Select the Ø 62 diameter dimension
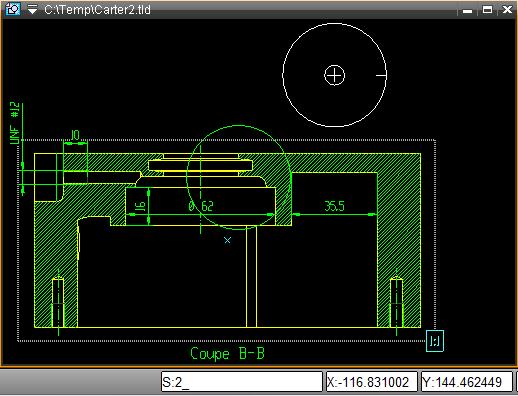The width and height of the screenshot is (518, 396). click(201, 207)
